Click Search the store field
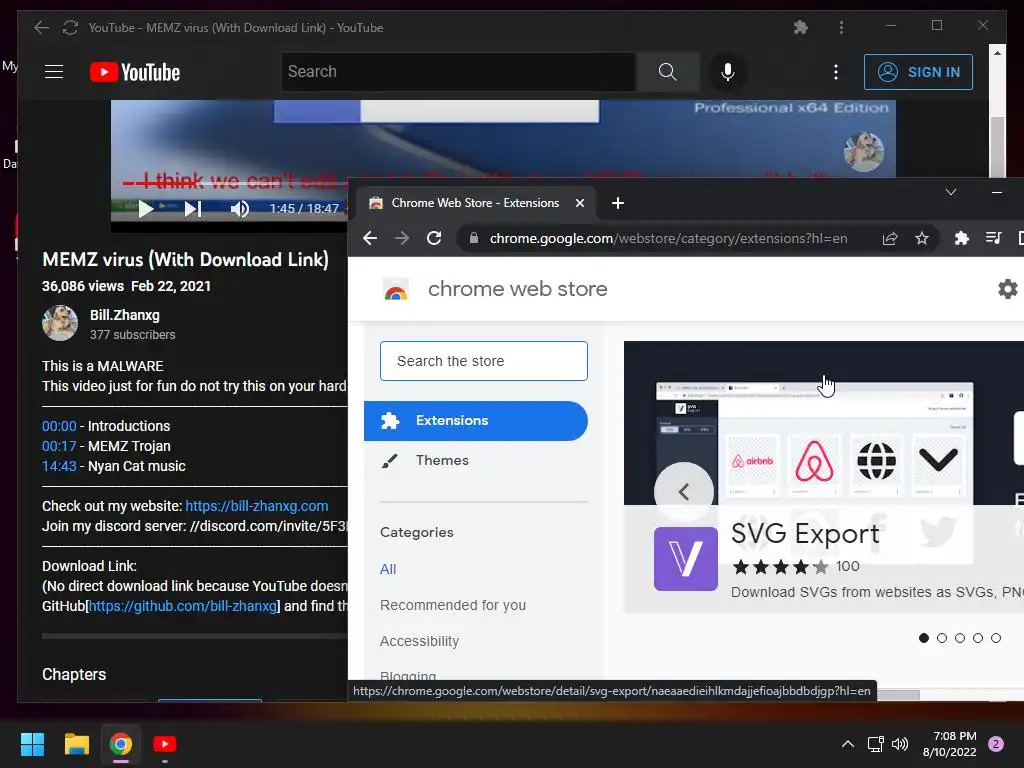This screenshot has height=768, width=1024. (484, 361)
